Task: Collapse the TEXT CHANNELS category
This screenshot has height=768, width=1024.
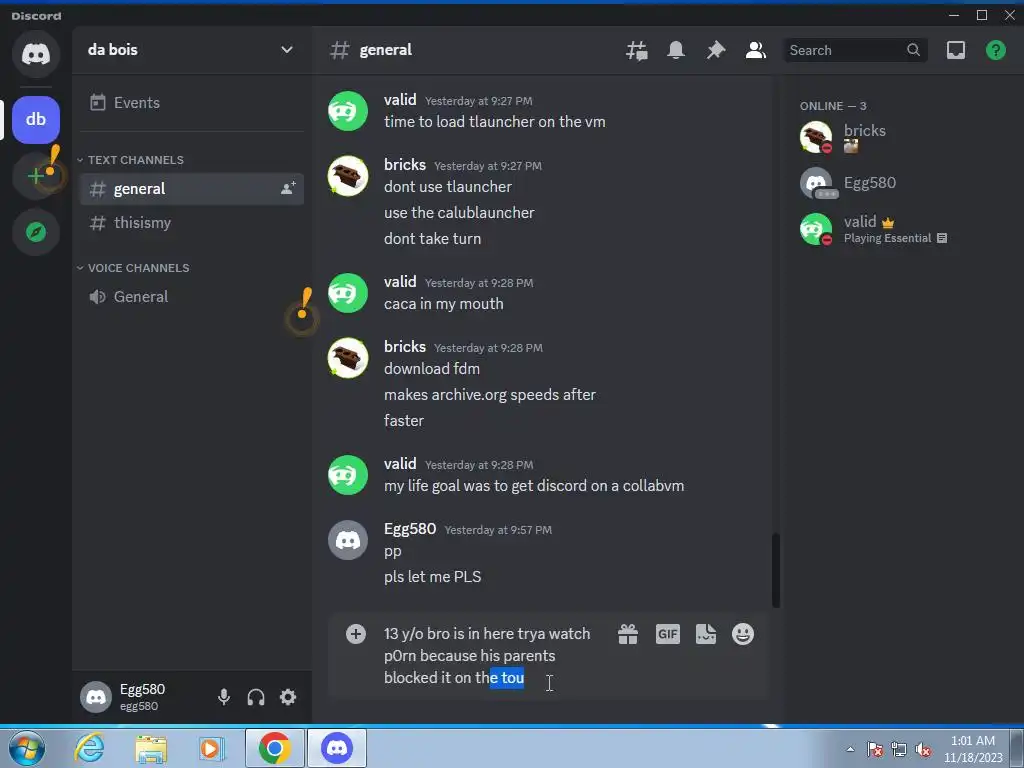Action: [131, 160]
